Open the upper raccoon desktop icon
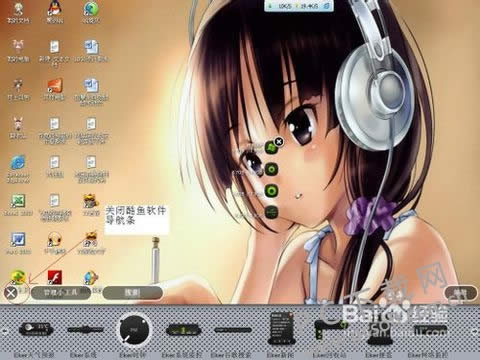 [91, 201]
